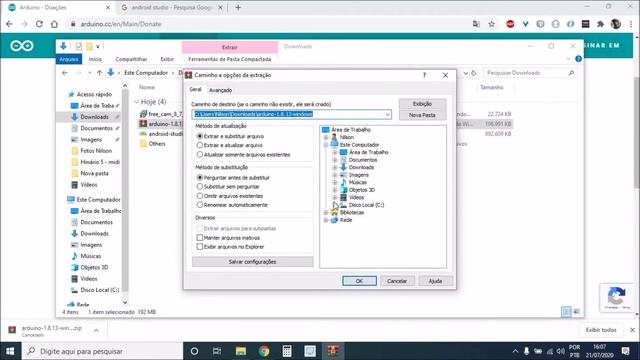Click the Arduino logo on the webpage
640x360 pixels.
[x=22, y=46]
